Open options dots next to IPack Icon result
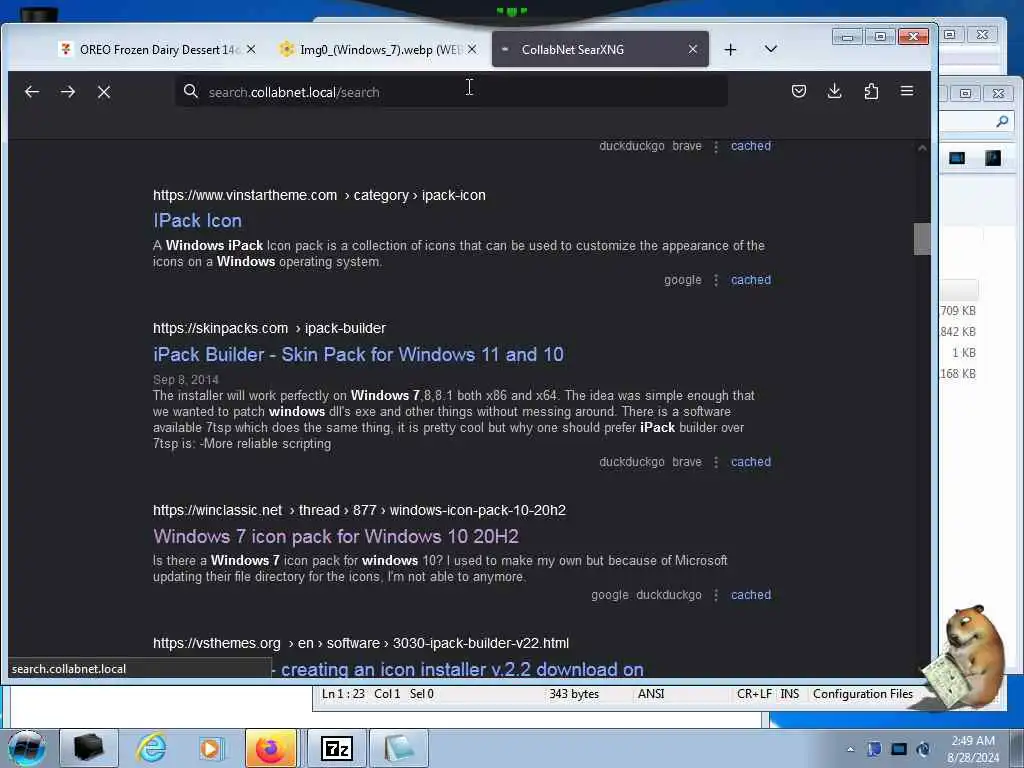This screenshot has height=768, width=1024. 716,280
